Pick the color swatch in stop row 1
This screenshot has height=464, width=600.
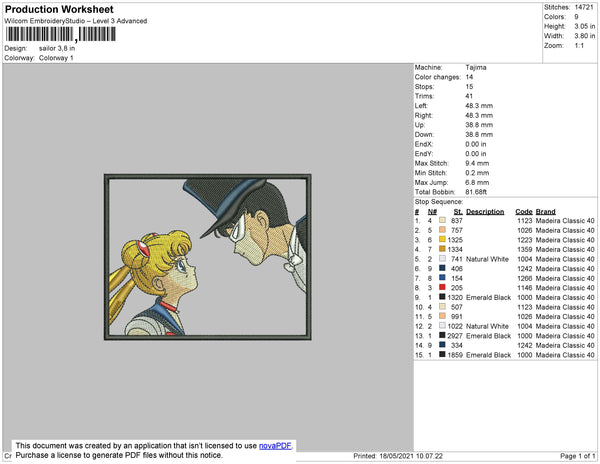(442, 220)
